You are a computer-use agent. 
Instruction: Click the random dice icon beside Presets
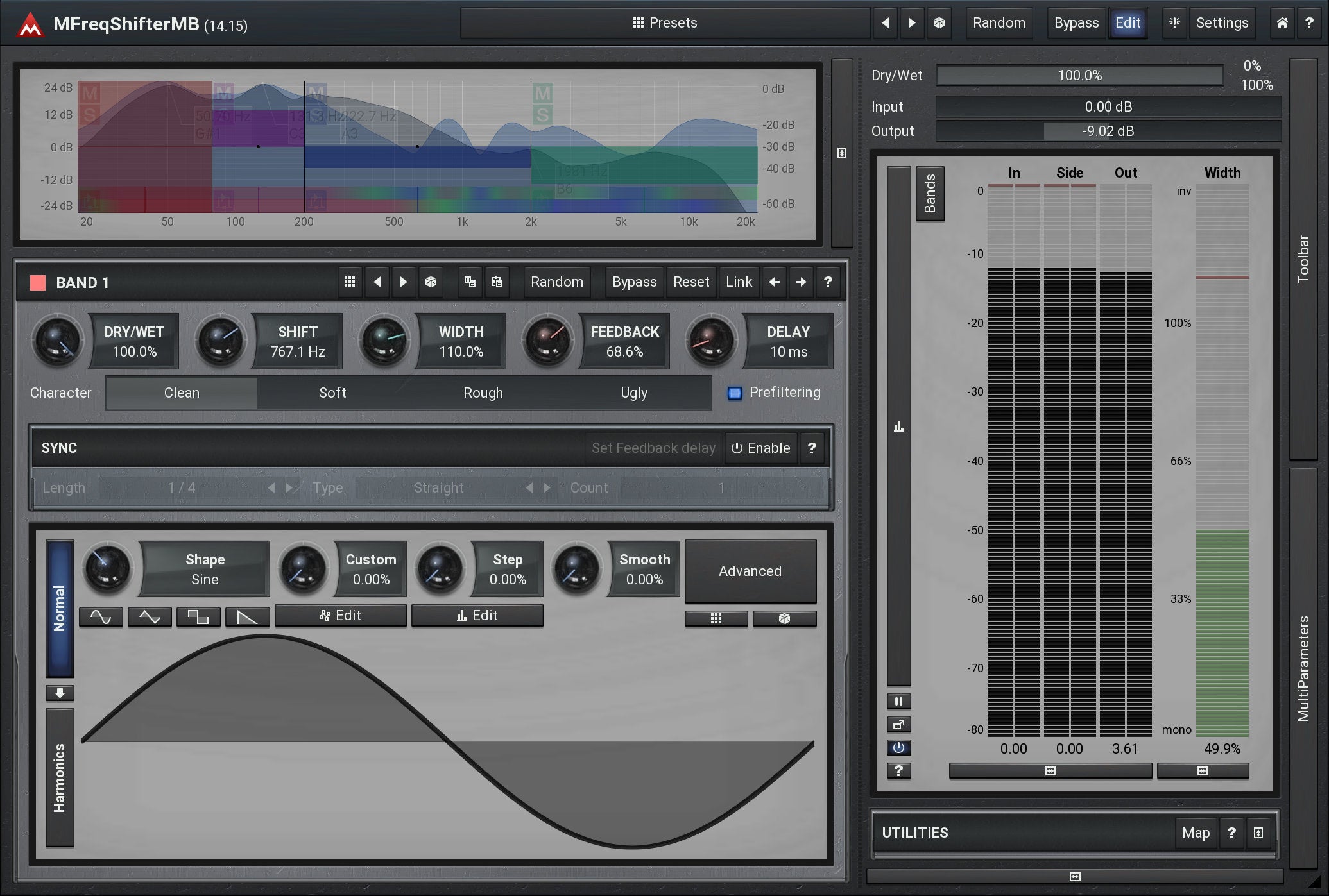(939, 23)
